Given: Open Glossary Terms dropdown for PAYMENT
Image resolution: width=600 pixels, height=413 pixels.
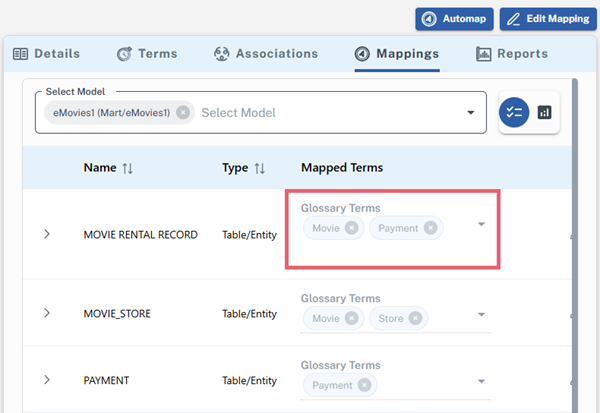Looking at the screenshot, I should point(481,381).
